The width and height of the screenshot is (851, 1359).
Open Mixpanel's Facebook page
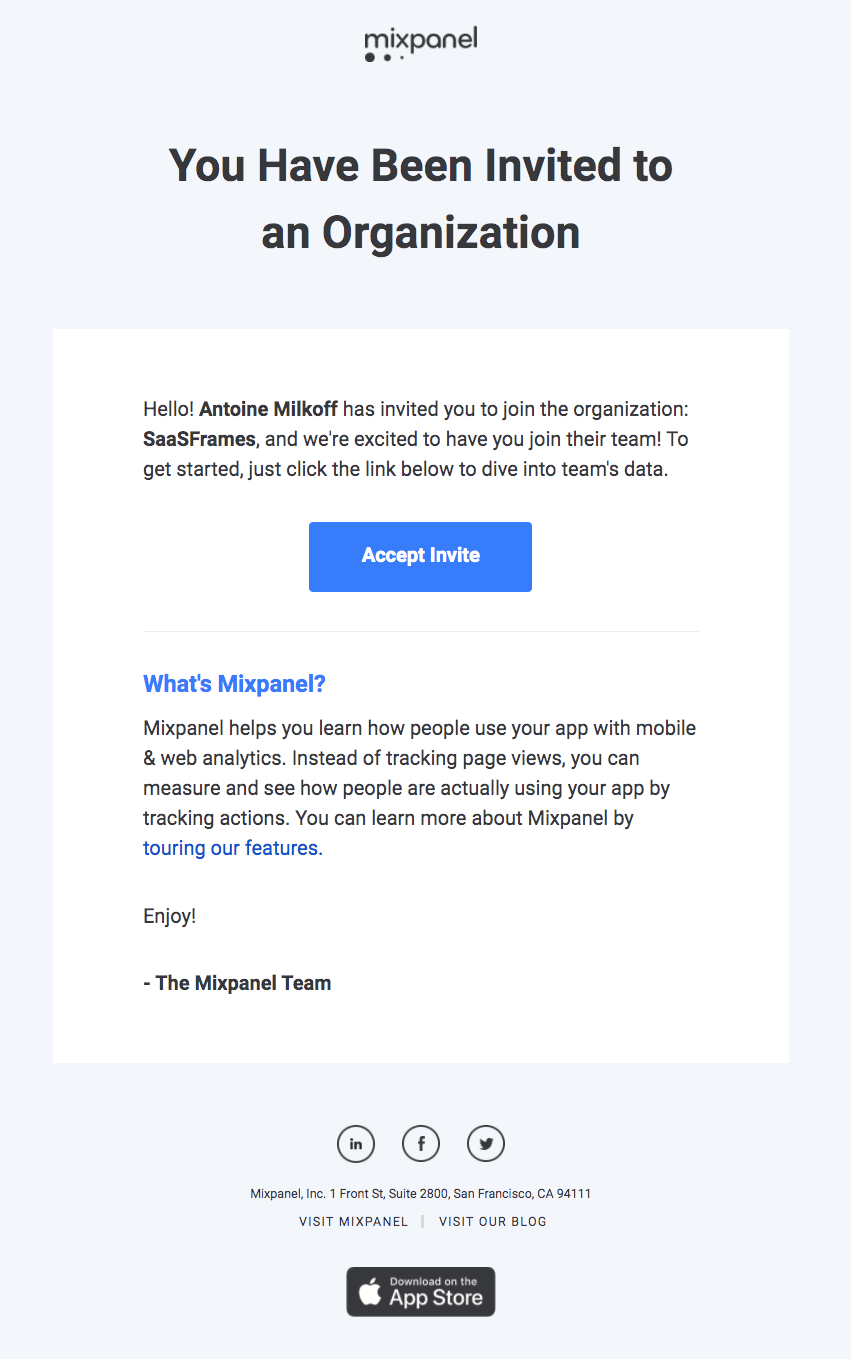coord(420,1143)
